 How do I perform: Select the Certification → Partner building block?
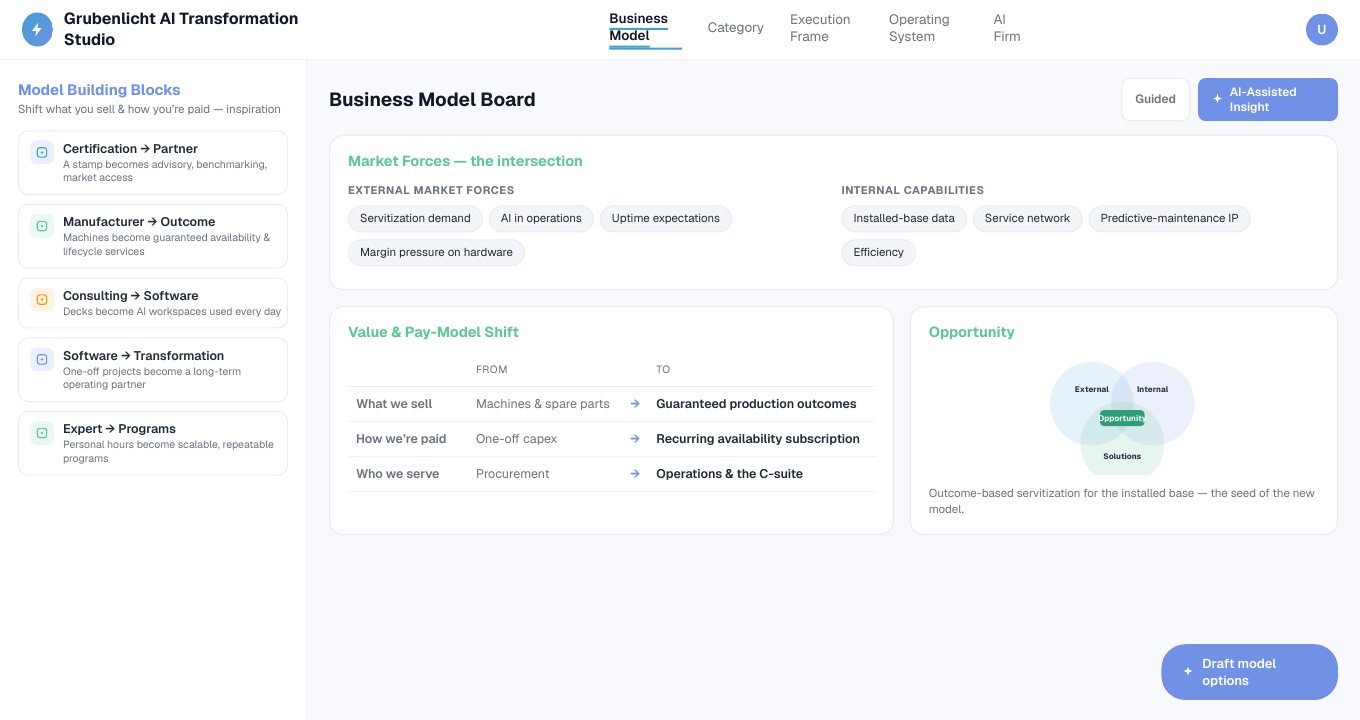pos(153,163)
